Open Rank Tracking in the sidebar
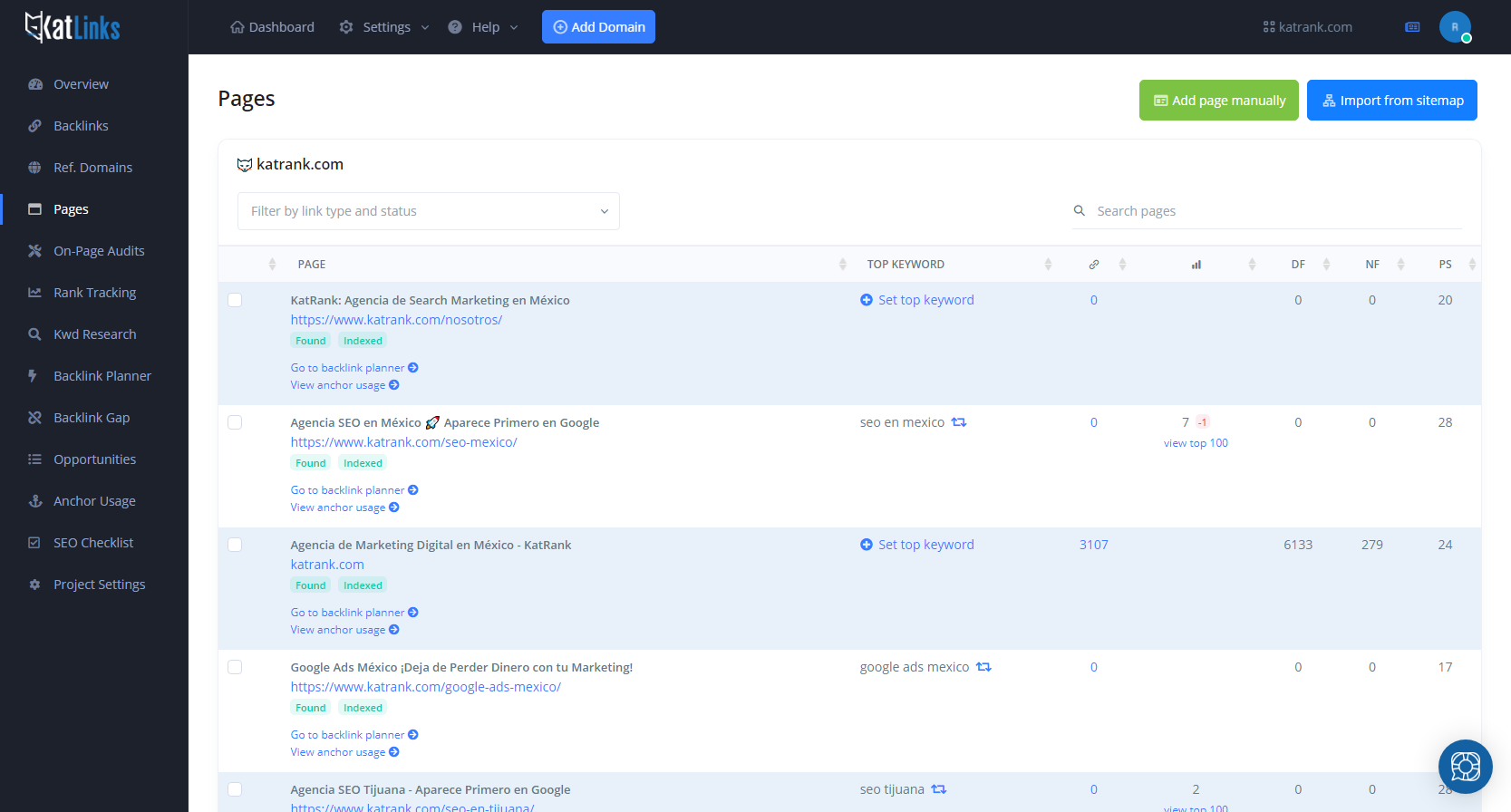 pyautogui.click(x=94, y=293)
